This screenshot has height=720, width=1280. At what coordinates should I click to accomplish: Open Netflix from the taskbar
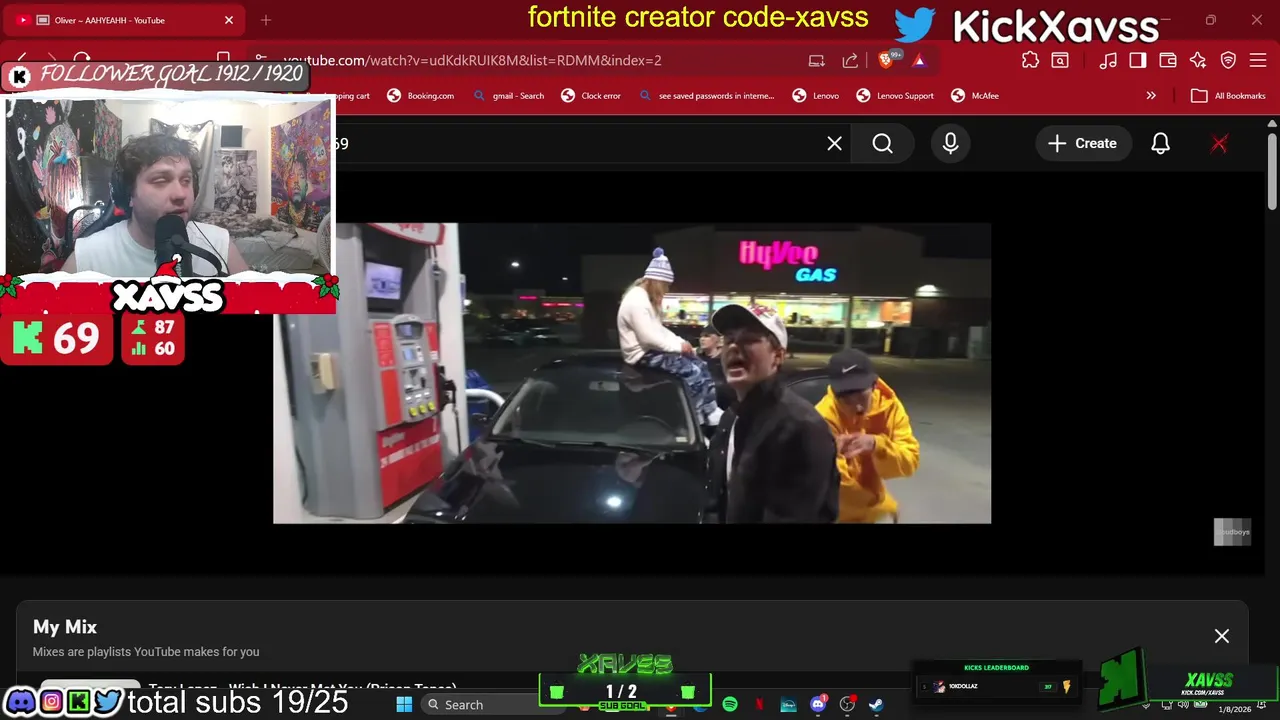(759, 704)
